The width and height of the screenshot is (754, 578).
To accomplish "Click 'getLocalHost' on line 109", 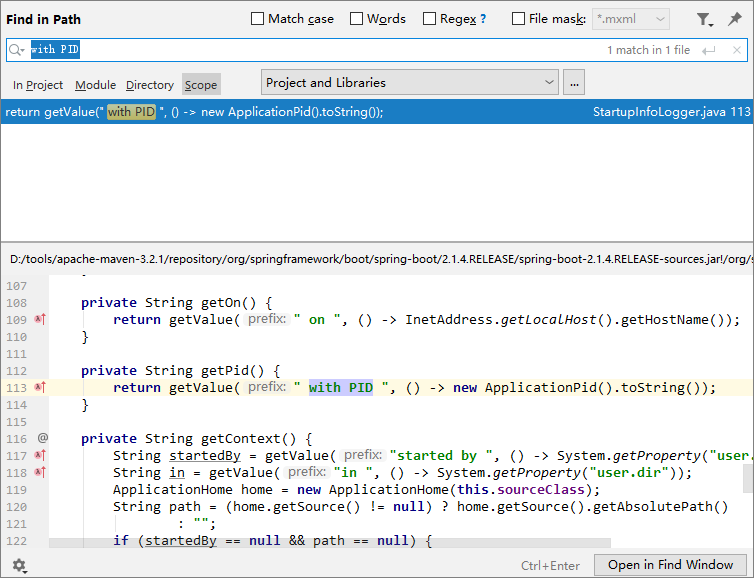I will pos(548,319).
